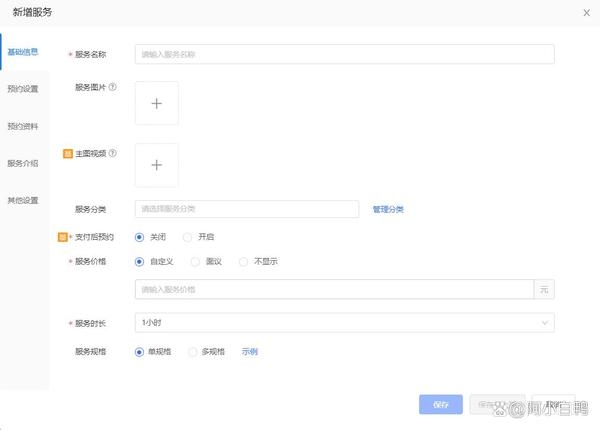Select 开启 for 支付后预约
The height and width of the screenshot is (430, 600).
pyautogui.click(x=188, y=237)
